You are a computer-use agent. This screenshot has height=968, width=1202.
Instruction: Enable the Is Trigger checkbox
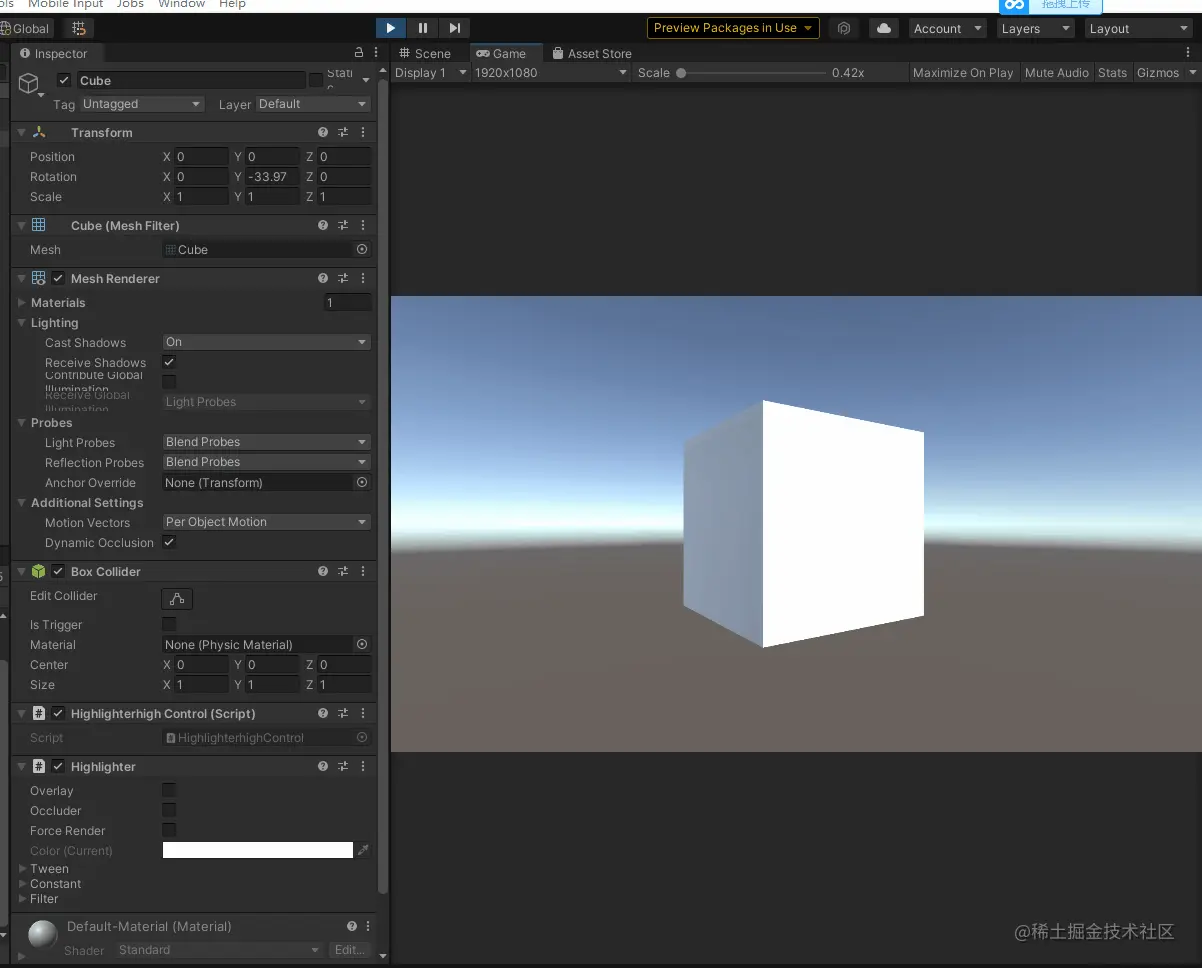pos(169,625)
